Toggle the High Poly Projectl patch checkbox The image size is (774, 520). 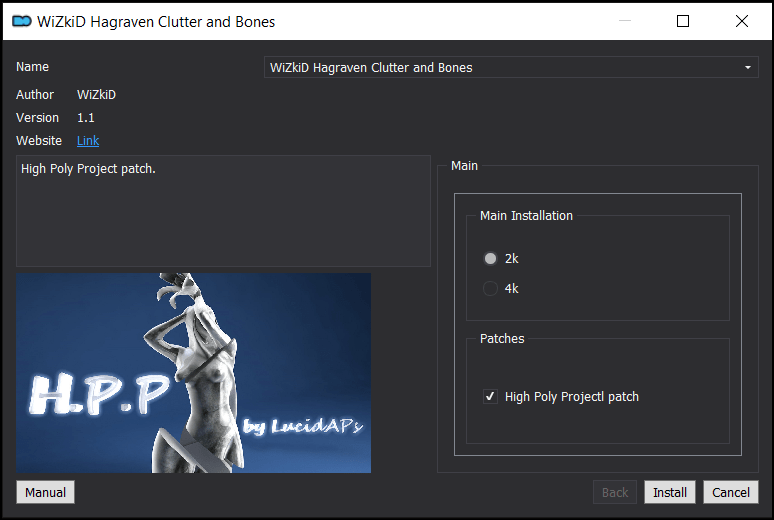(x=490, y=397)
